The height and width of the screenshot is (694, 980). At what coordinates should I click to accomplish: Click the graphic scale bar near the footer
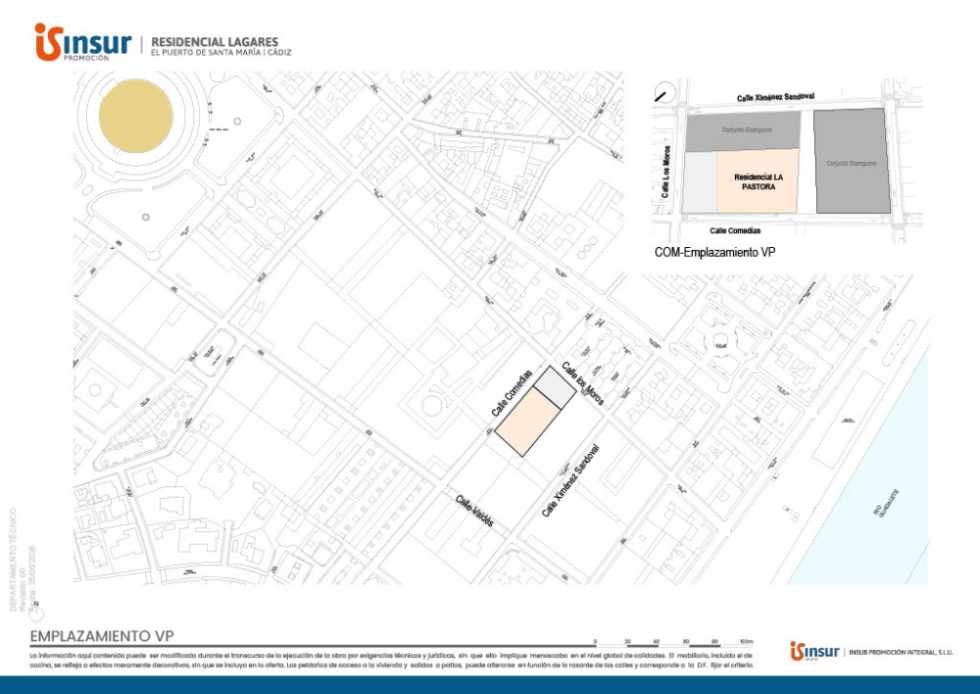[673, 643]
